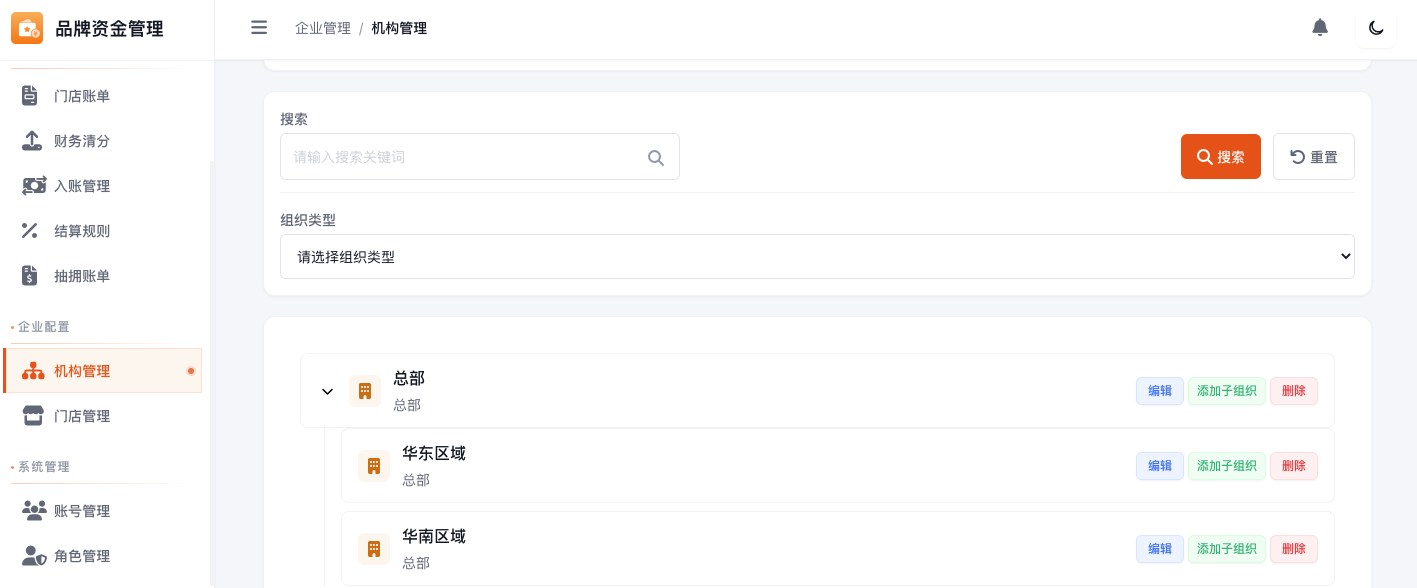The width and height of the screenshot is (1417, 588).
Task: Delete the 华南区域 organization
Action: 1293,549
